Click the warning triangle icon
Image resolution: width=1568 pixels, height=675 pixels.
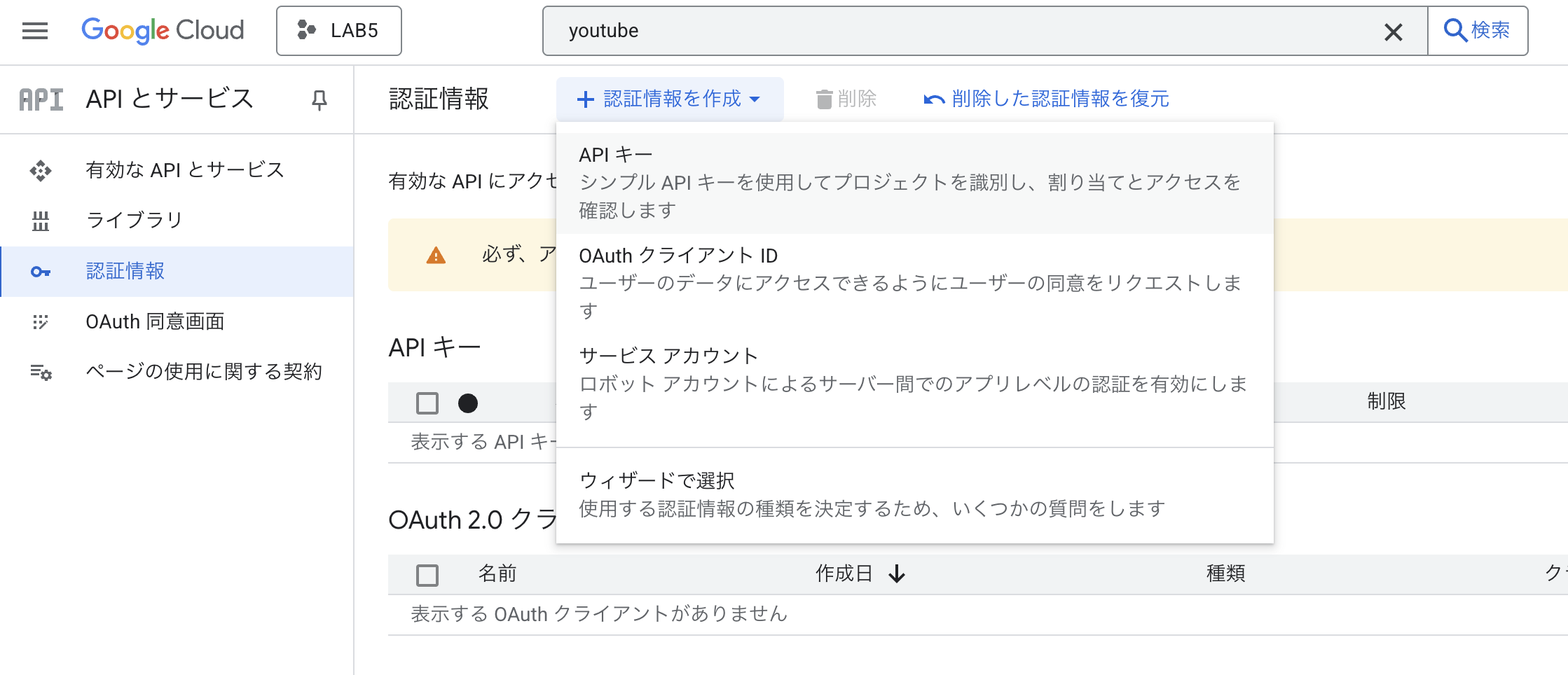click(x=436, y=256)
